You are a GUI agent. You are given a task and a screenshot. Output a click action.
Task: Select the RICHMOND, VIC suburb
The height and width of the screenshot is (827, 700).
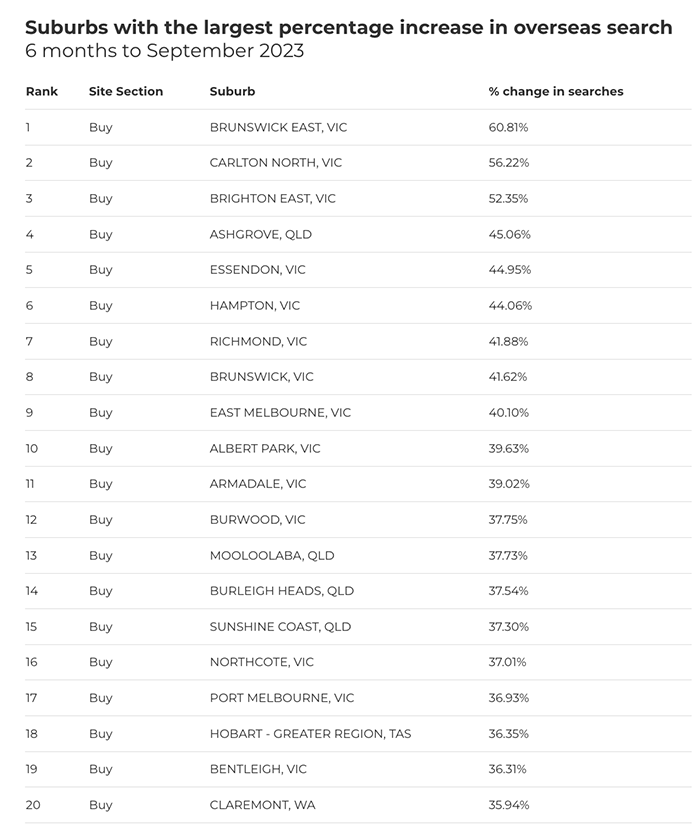[x=258, y=341]
